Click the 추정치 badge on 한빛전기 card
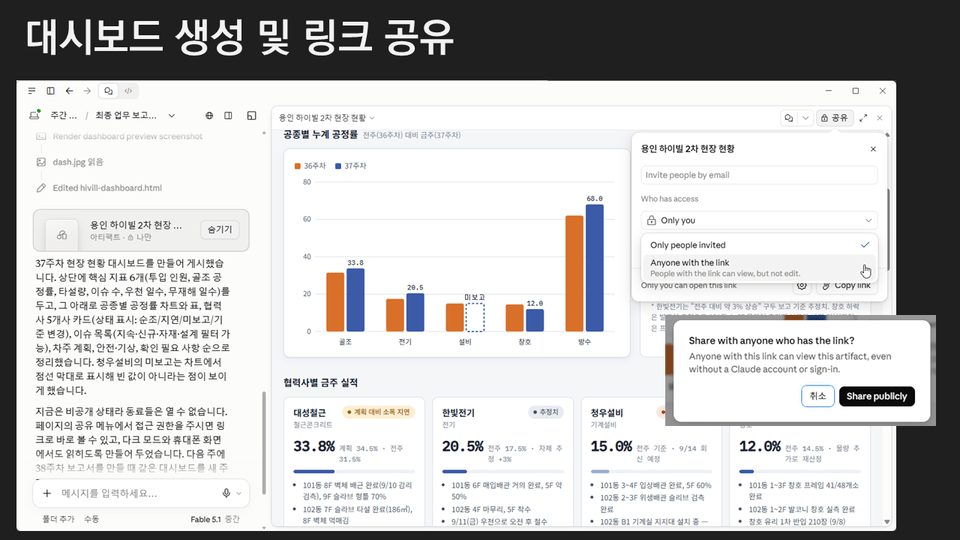 coord(545,412)
